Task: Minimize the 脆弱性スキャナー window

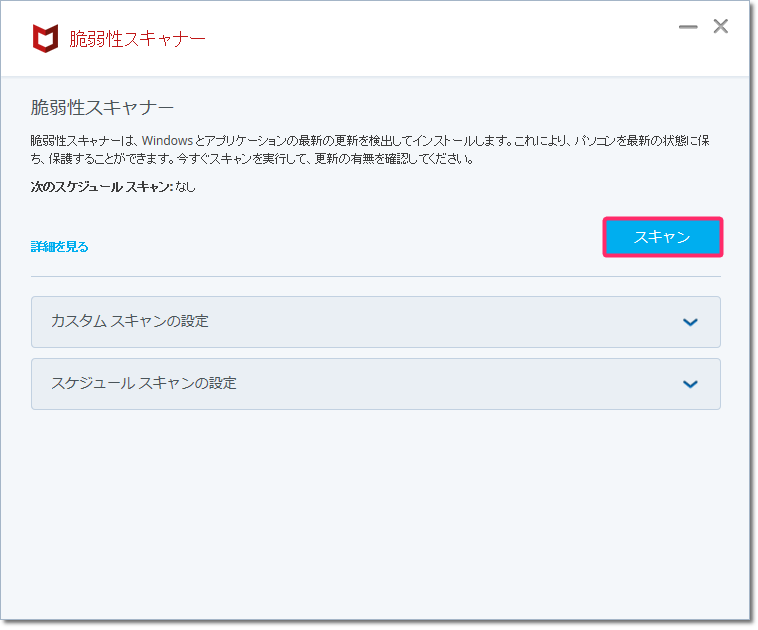Action: (x=688, y=27)
